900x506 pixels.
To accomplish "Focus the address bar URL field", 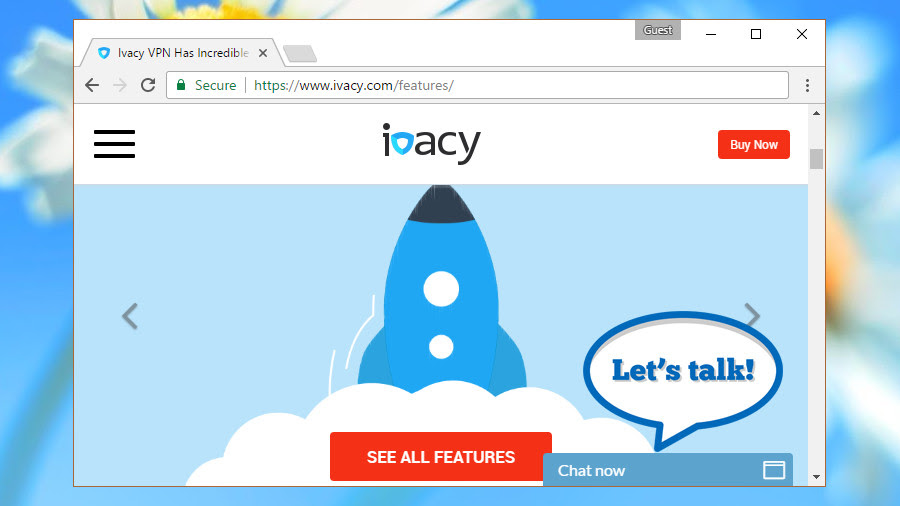I will (477, 85).
